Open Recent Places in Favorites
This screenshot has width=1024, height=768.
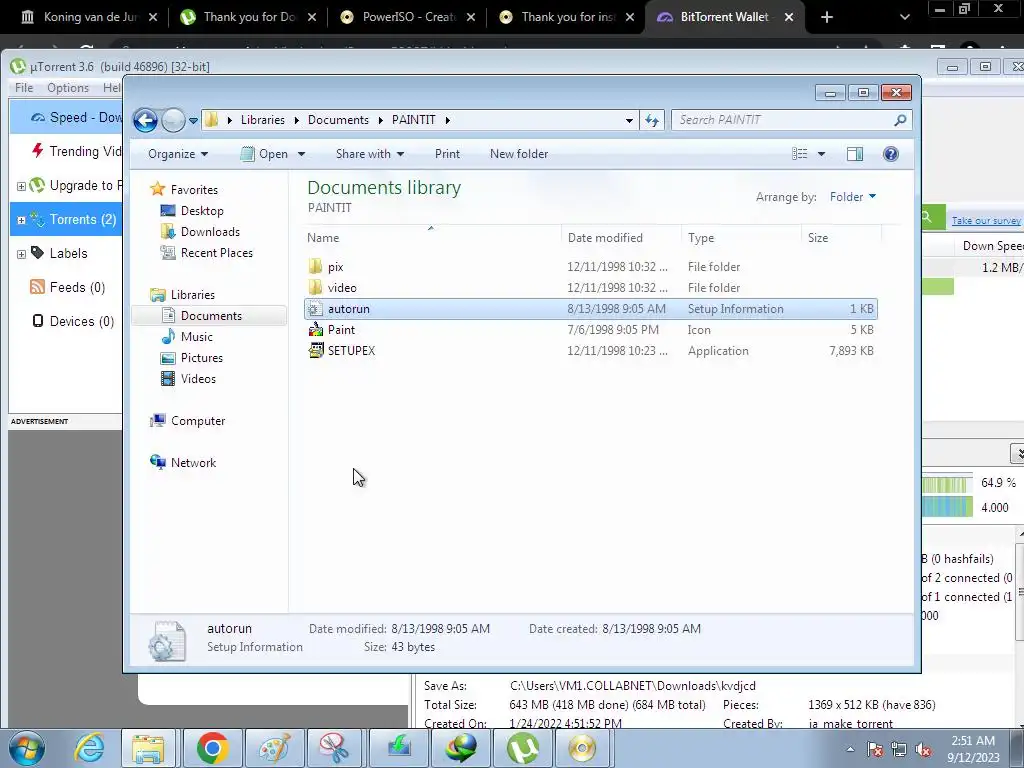tap(216, 253)
